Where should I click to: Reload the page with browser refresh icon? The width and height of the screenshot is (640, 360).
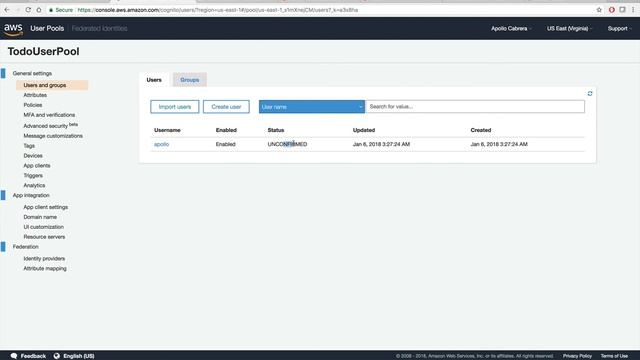28,9
